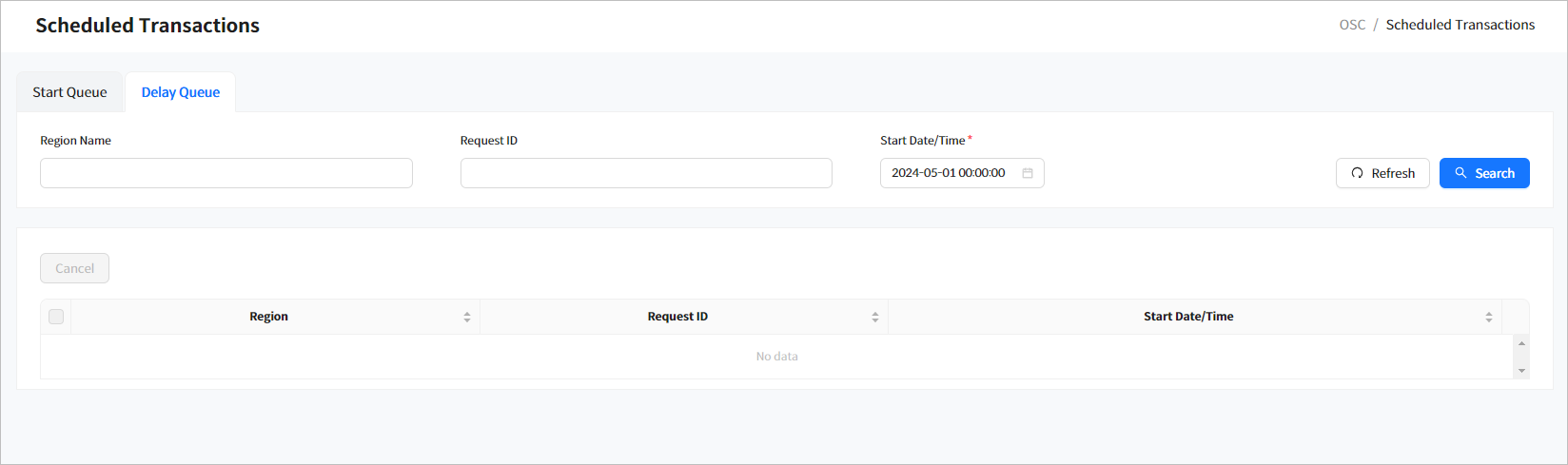Click Scheduled Transactions in the breadcrumb

1460,25
